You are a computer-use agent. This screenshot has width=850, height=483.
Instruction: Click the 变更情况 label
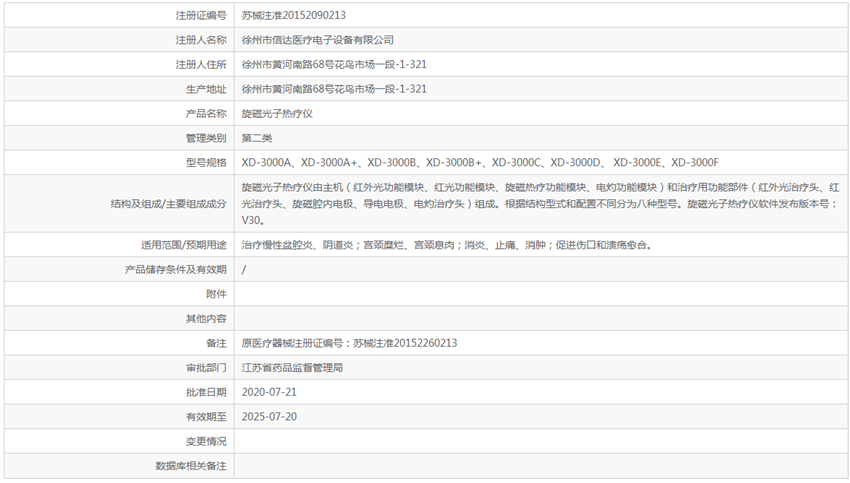coord(206,441)
